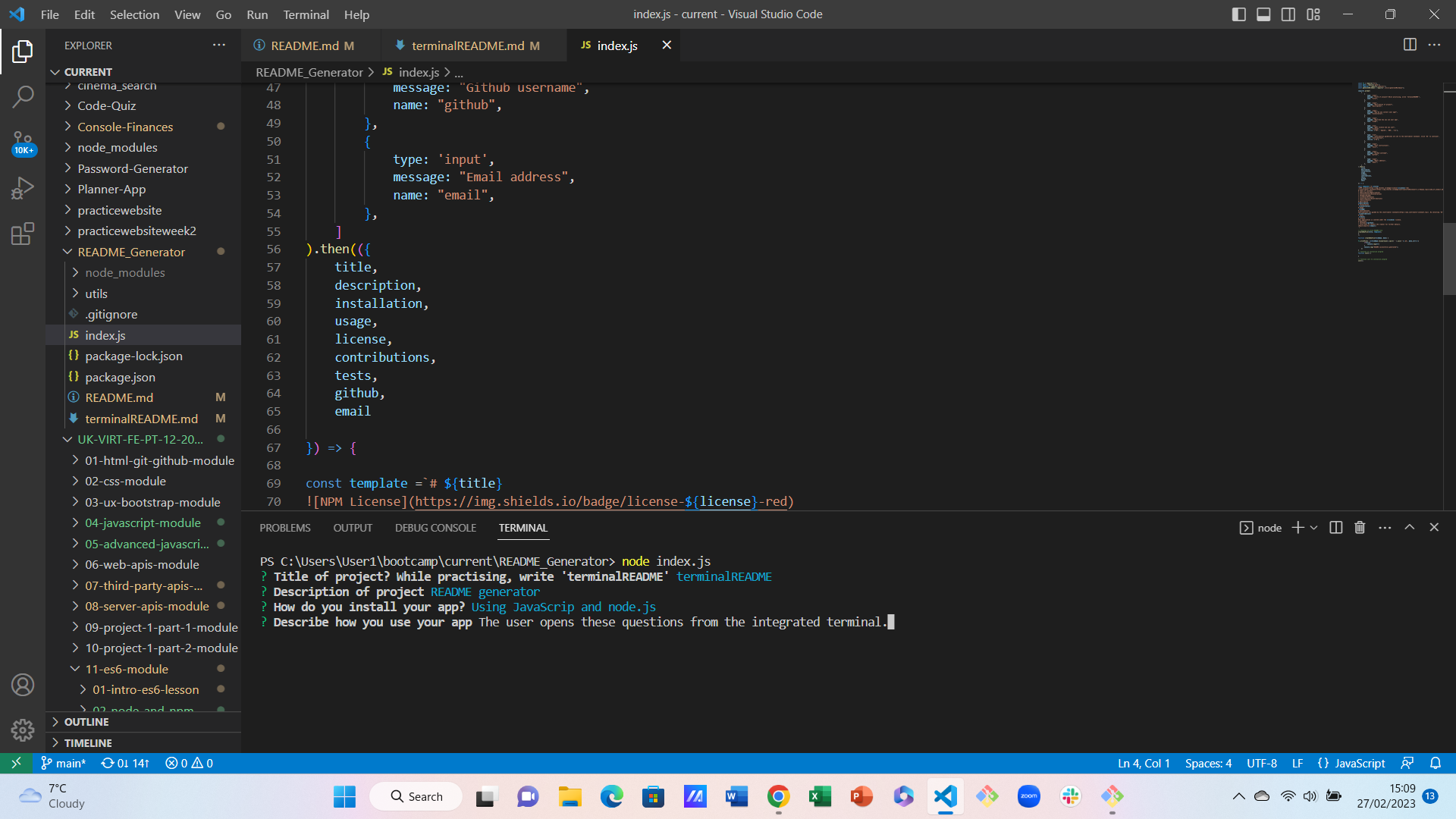Click the code minimap overview
Screen dimensions: 1456x819
pyautogui.click(x=1400, y=173)
